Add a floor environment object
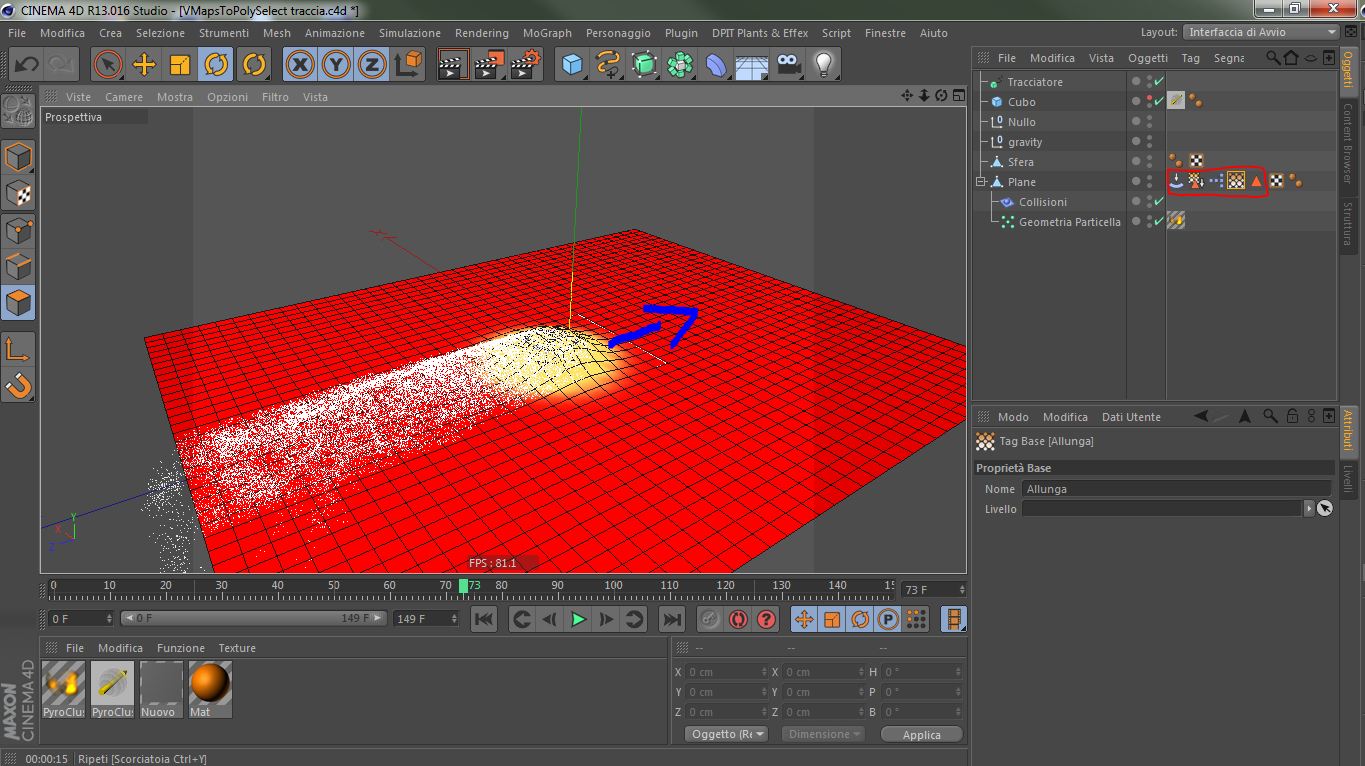The width and height of the screenshot is (1365, 766). click(x=752, y=65)
